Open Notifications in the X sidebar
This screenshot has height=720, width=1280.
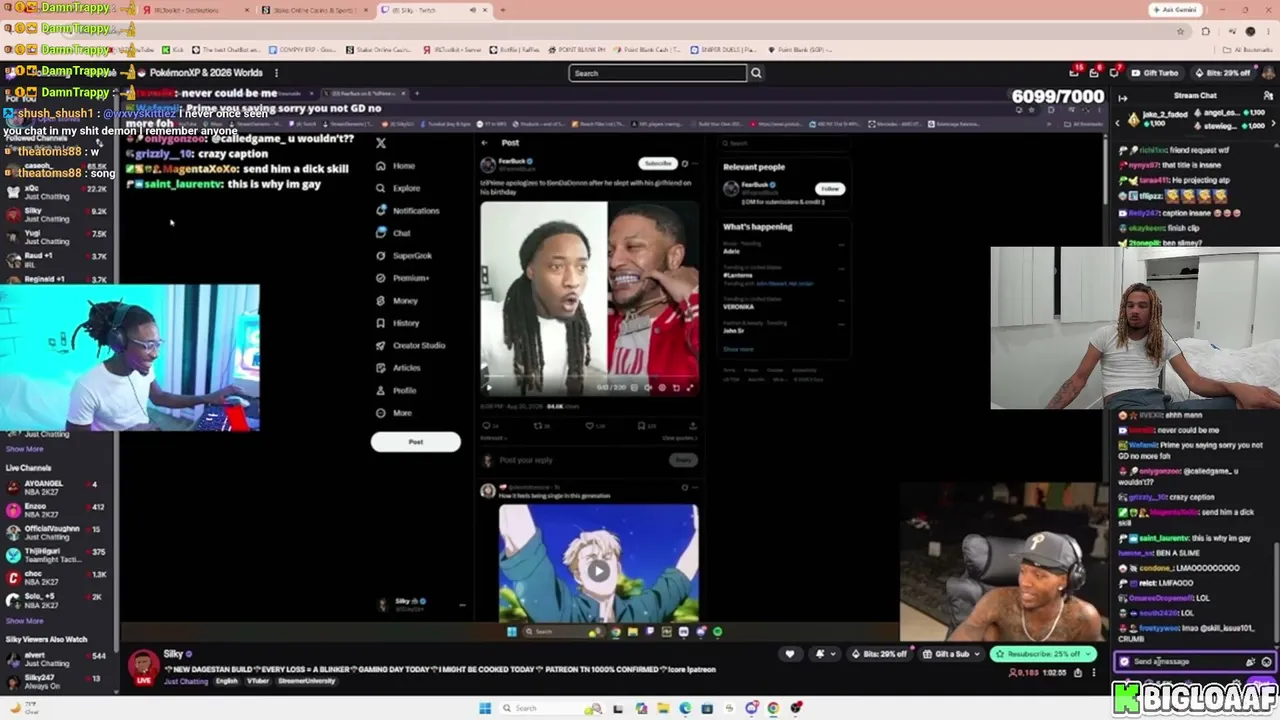(407, 211)
